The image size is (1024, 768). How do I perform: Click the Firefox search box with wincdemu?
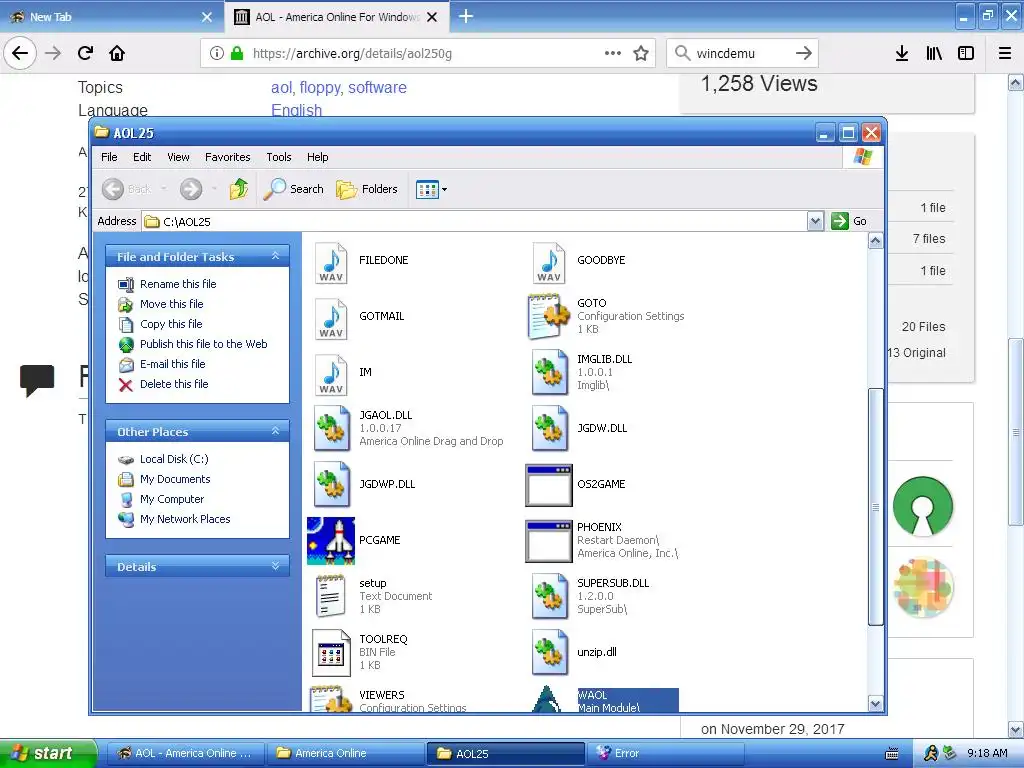pyautogui.click(x=742, y=53)
